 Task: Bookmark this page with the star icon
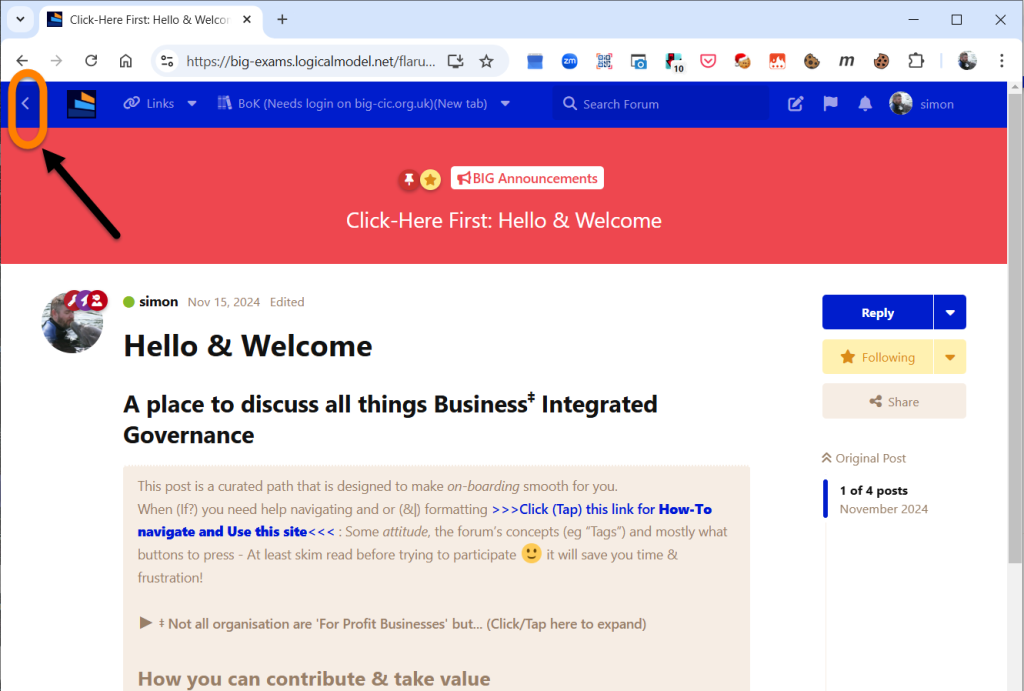[486, 61]
